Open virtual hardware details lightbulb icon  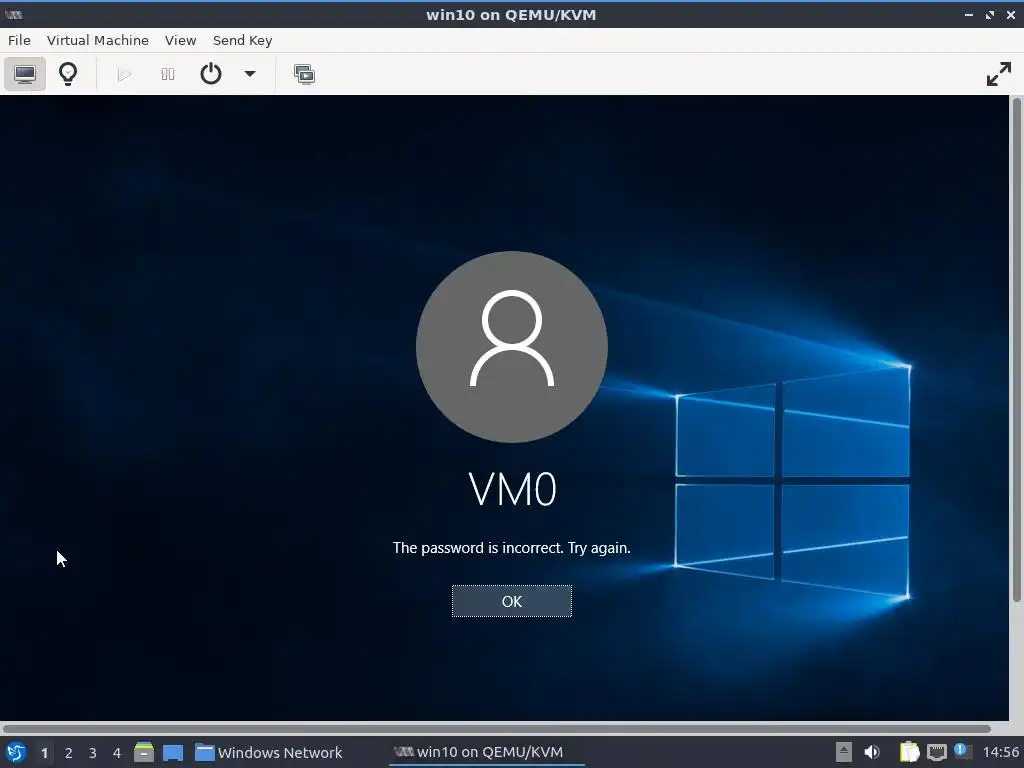(68, 74)
